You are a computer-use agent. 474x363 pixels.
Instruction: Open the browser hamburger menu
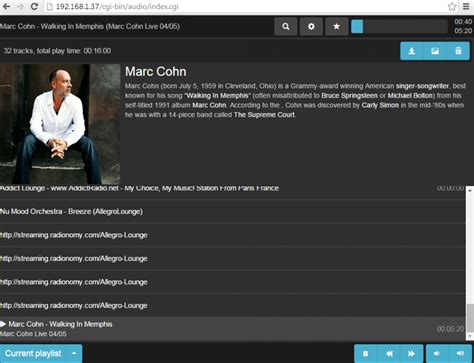tap(466, 6)
